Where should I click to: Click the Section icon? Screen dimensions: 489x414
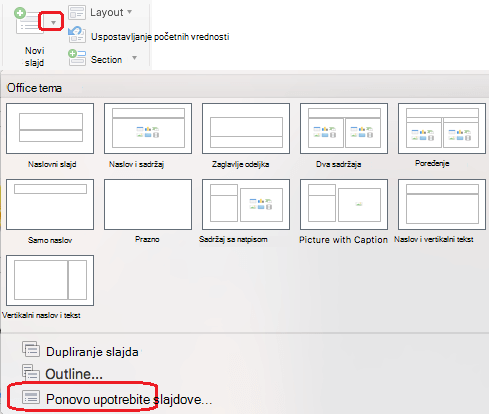77,58
